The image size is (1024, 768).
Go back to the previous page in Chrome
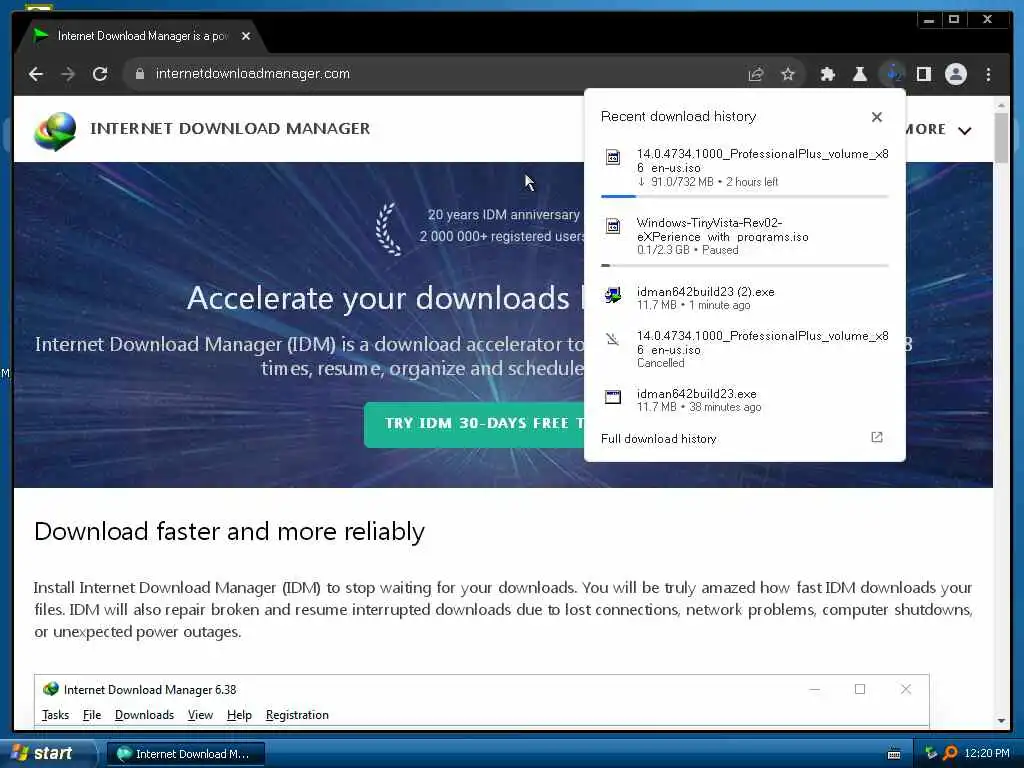pyautogui.click(x=36, y=74)
